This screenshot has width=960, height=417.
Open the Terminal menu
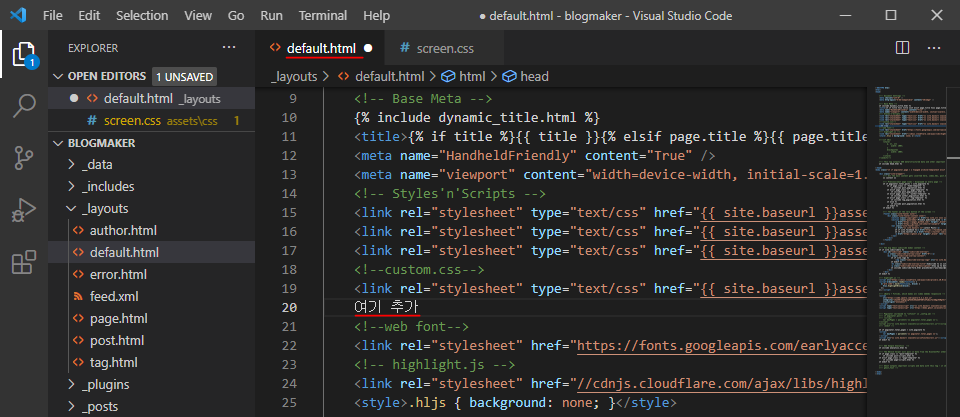[323, 15]
